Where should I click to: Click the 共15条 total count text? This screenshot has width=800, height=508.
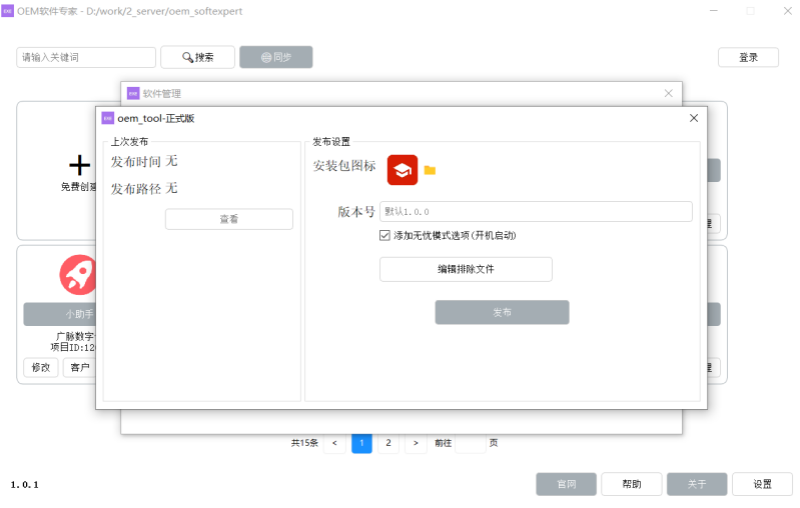305,443
